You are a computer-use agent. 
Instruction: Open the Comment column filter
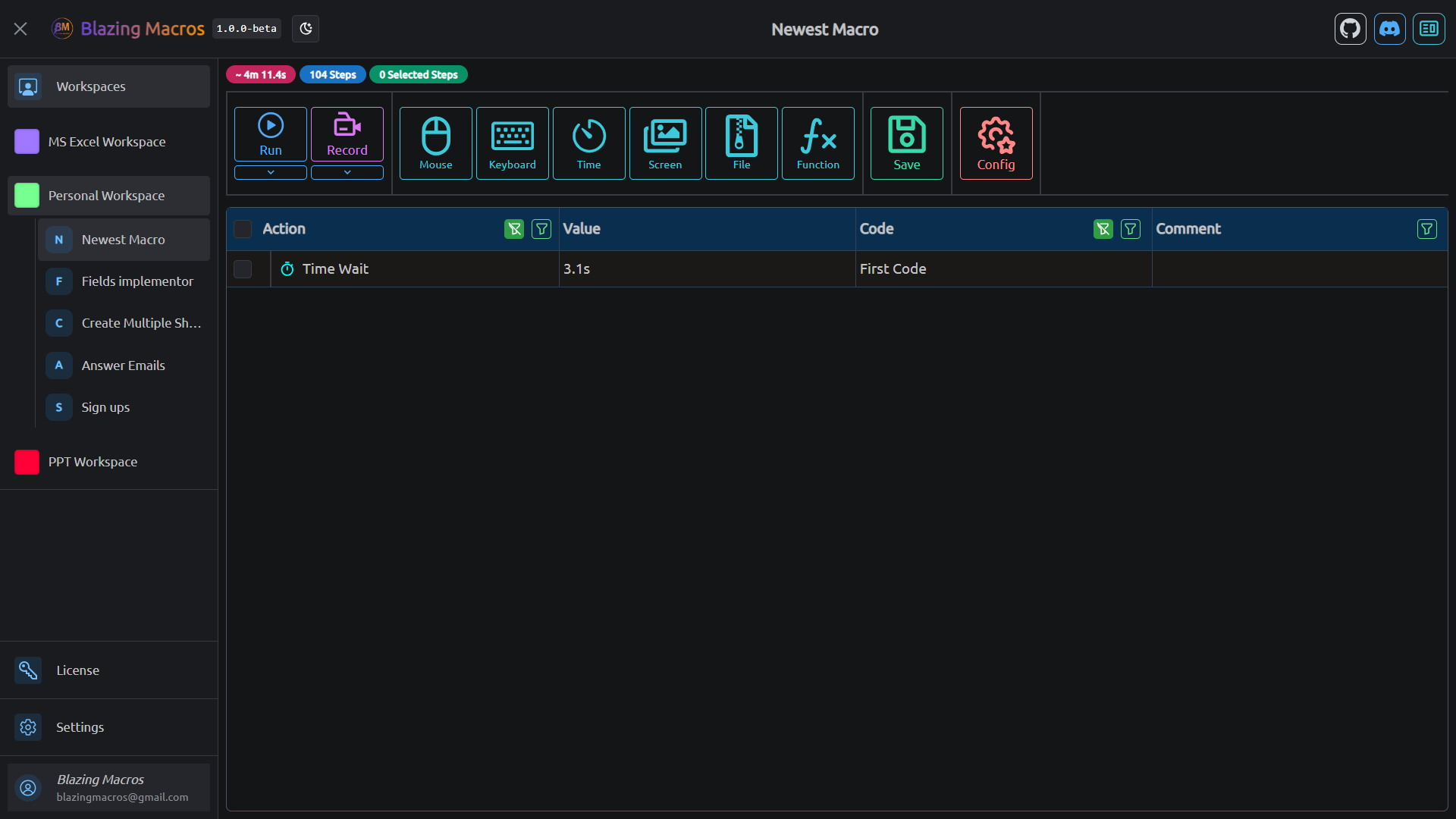(1427, 229)
